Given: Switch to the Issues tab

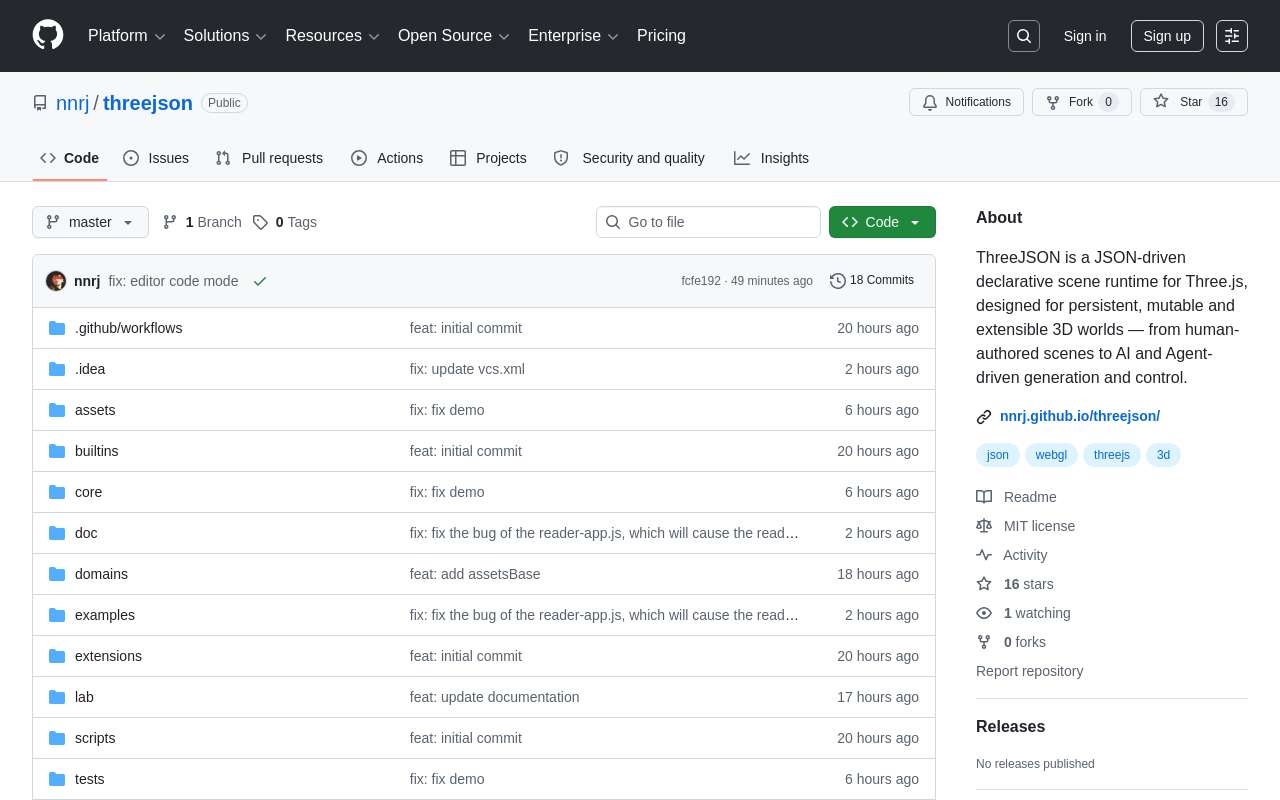Looking at the screenshot, I should [x=156, y=158].
